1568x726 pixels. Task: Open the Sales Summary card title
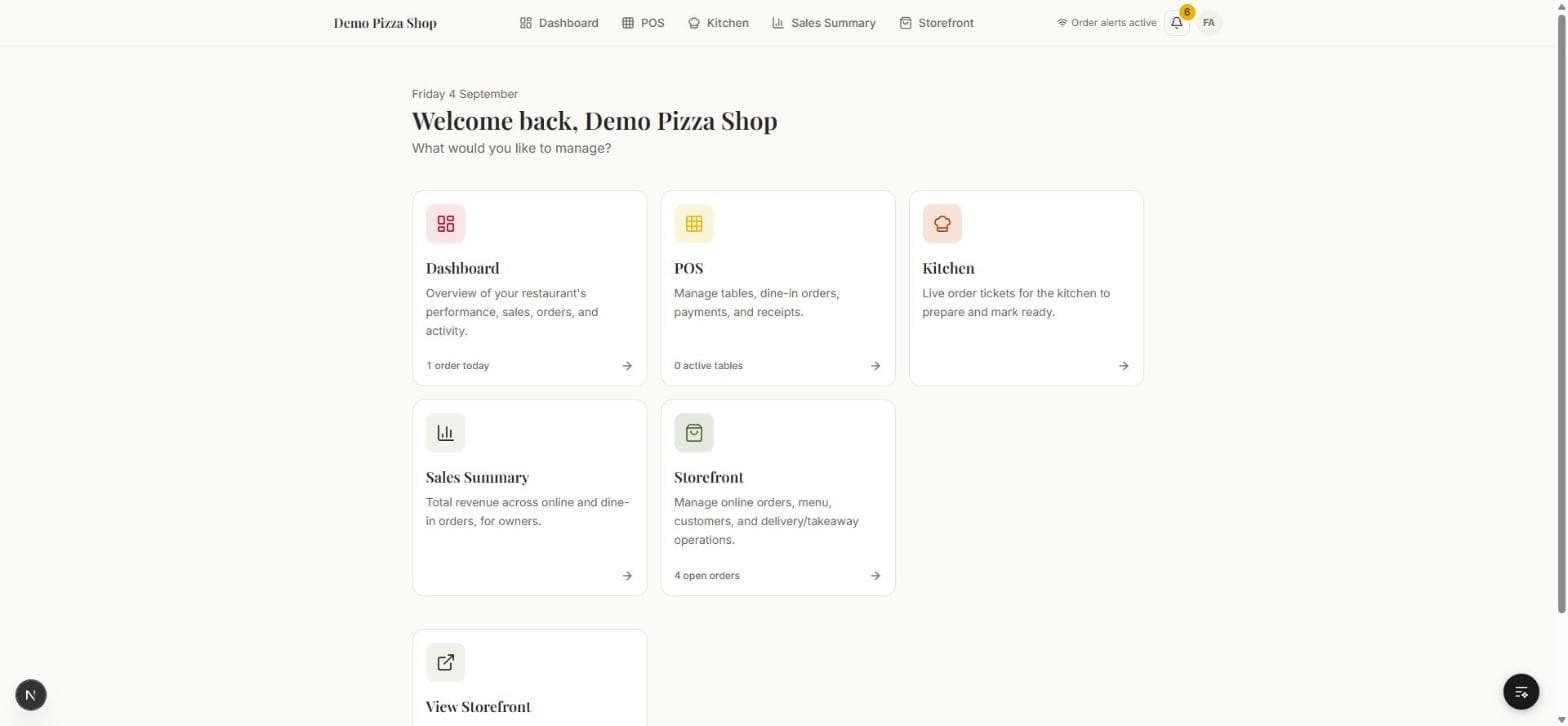[x=477, y=477]
